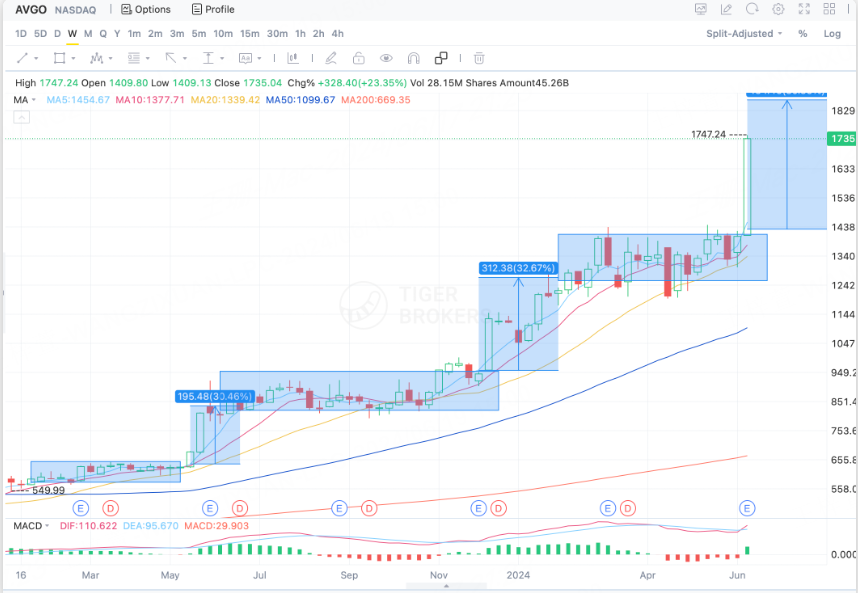Screen dimensions: 858x593
Task: Open chart settings gear icon
Action: click(x=778, y=9)
